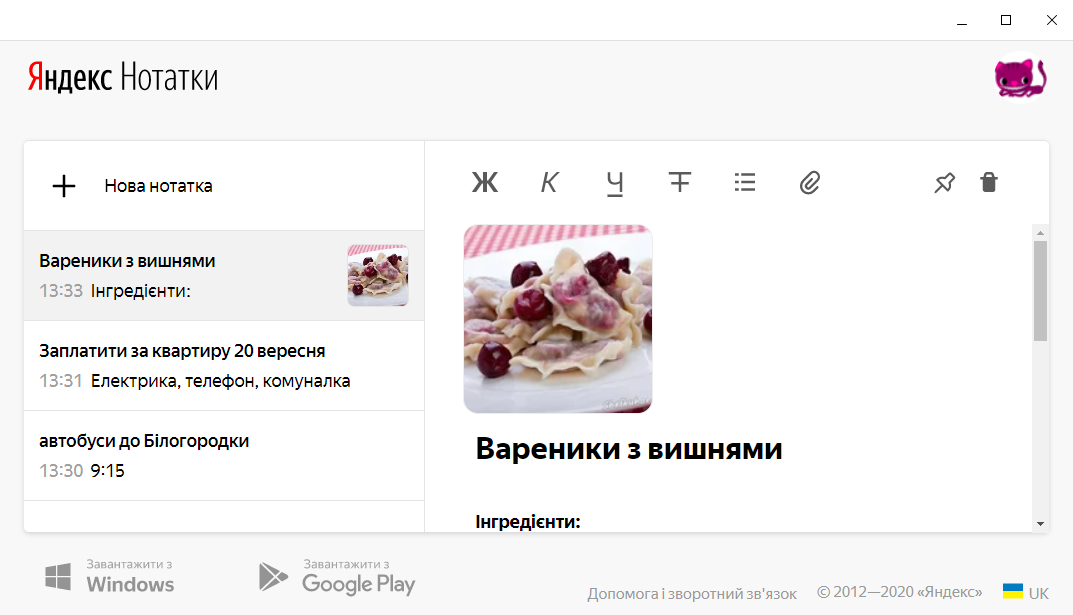The image size is (1073, 615).
Task: Click the Електрика, телефон, комуналка preview text
Action: (220, 381)
